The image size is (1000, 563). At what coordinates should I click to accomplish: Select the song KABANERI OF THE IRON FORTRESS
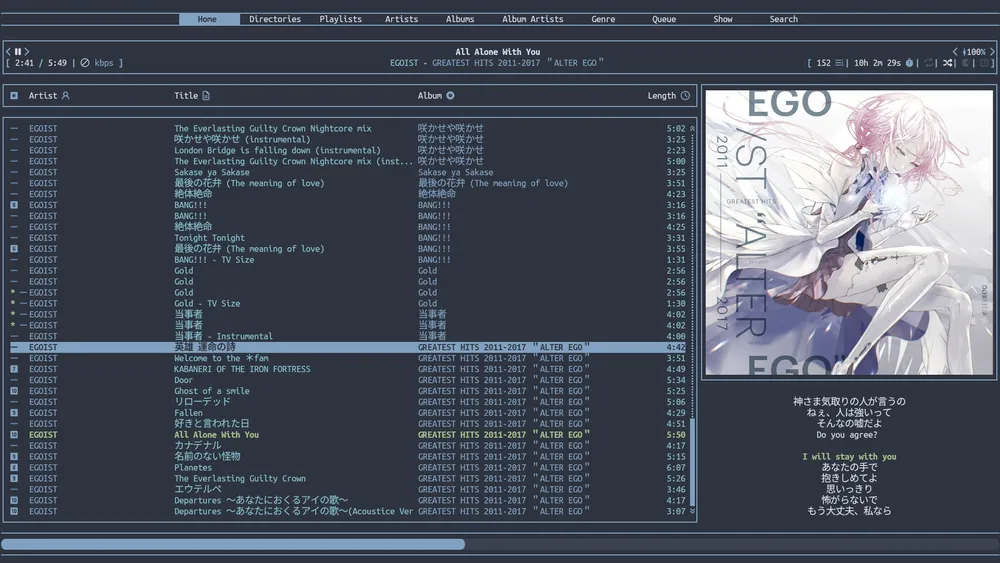pos(242,369)
